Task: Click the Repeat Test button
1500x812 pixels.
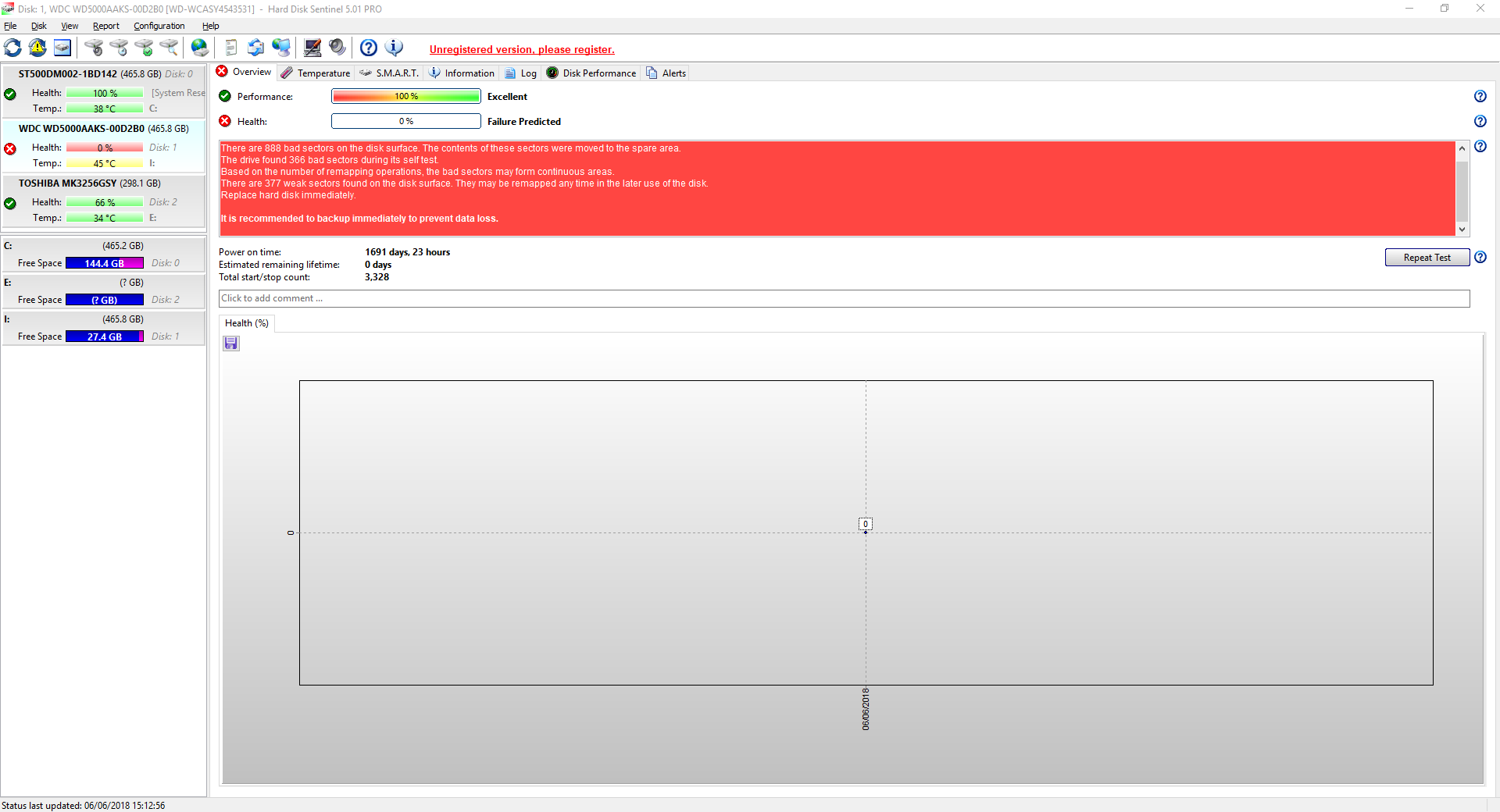Action: point(1427,258)
